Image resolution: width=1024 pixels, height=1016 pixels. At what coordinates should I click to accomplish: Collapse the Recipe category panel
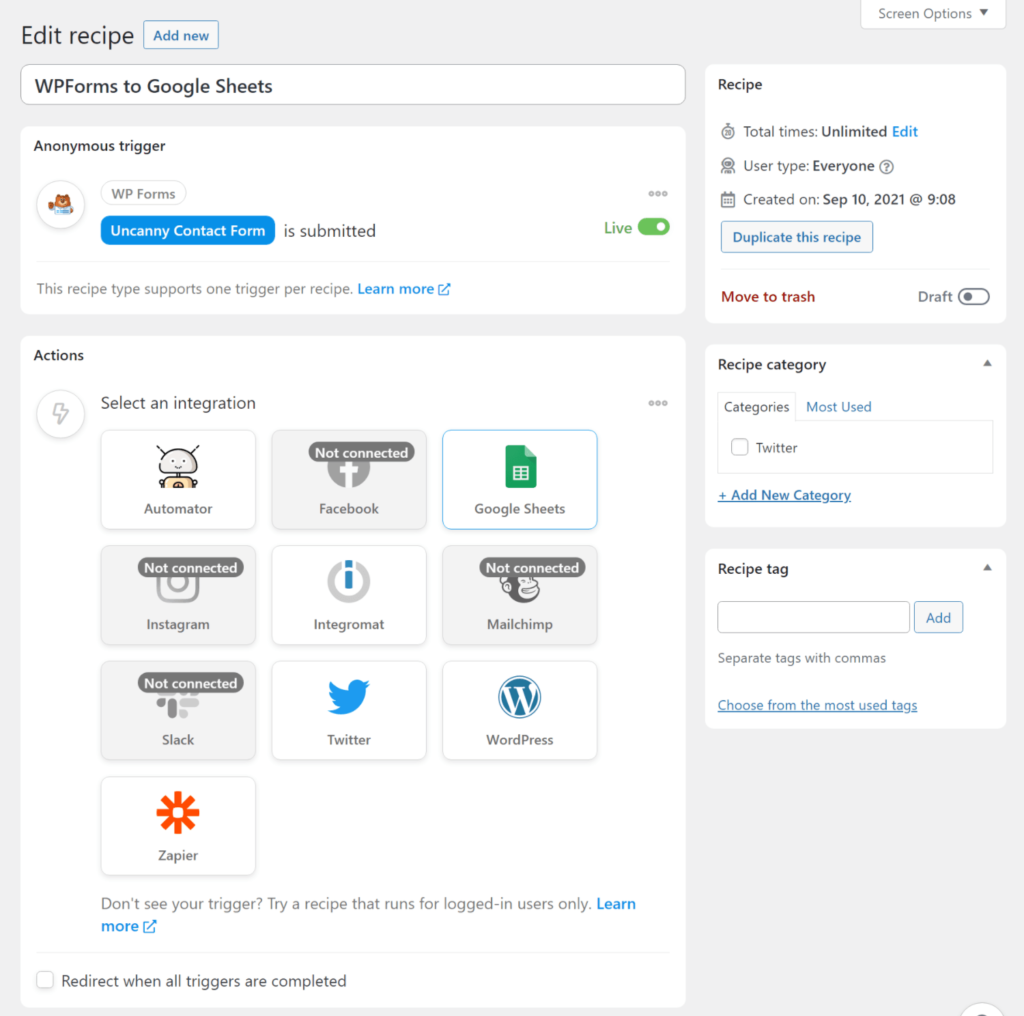tap(987, 364)
